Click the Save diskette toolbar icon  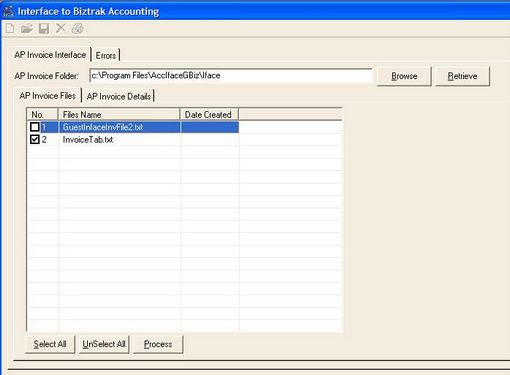pyautogui.click(x=44, y=29)
